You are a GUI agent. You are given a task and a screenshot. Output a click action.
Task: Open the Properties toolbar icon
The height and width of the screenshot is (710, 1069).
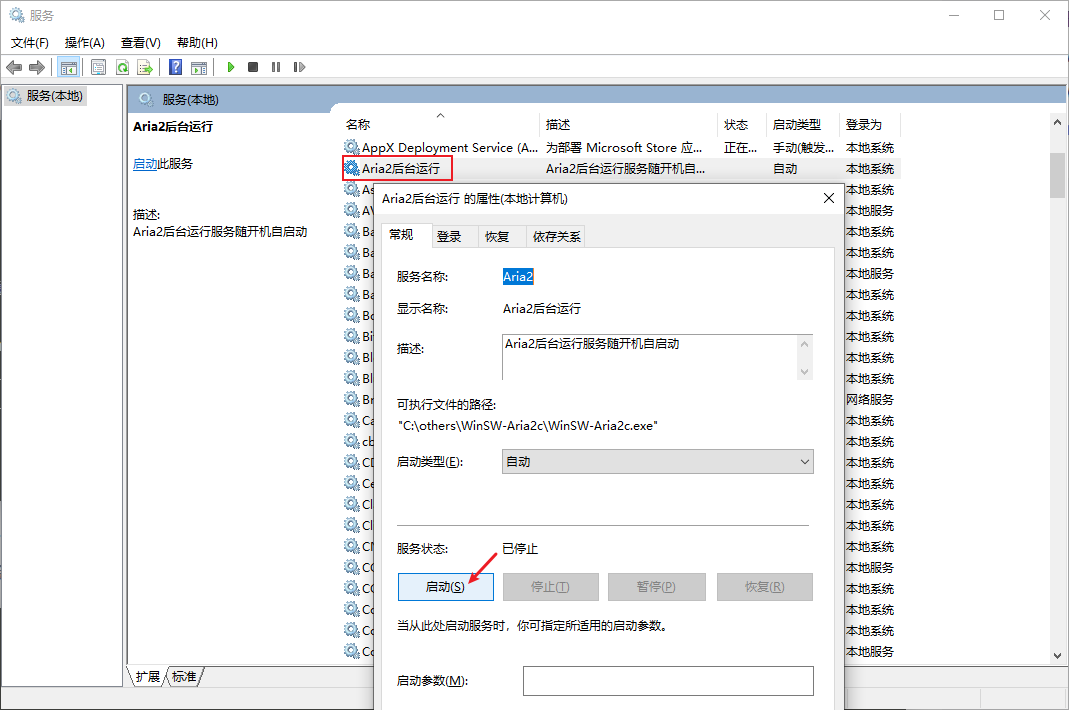pos(98,67)
